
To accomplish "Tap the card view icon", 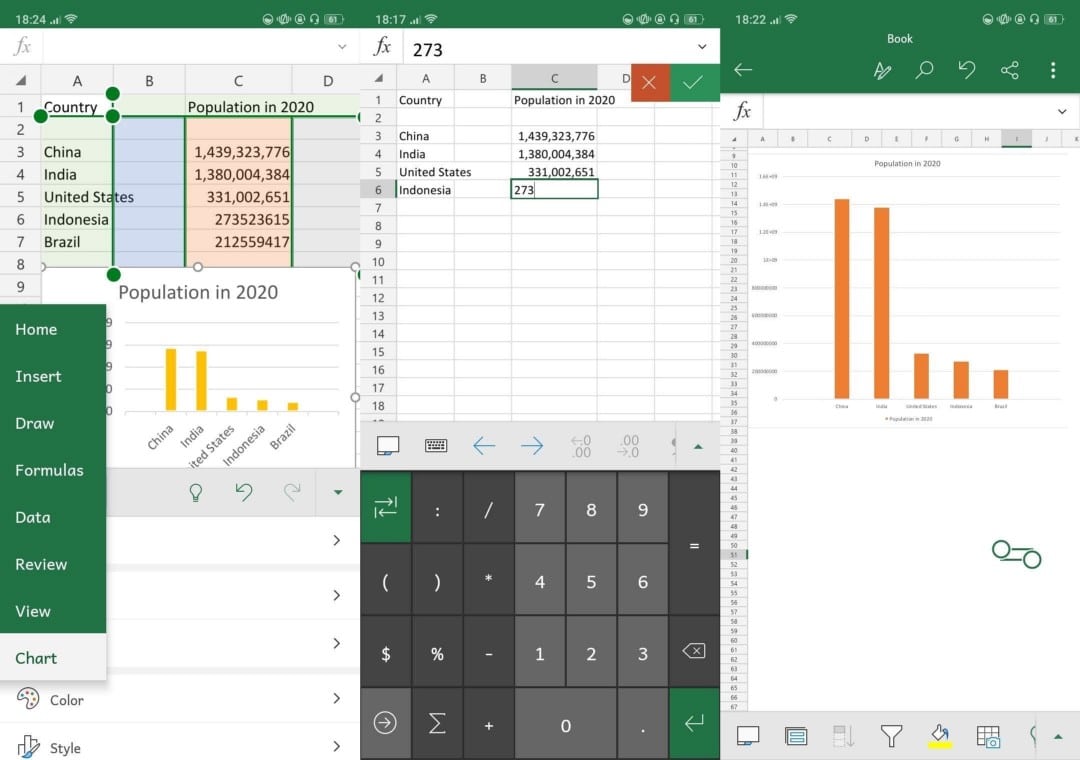I will [796, 736].
